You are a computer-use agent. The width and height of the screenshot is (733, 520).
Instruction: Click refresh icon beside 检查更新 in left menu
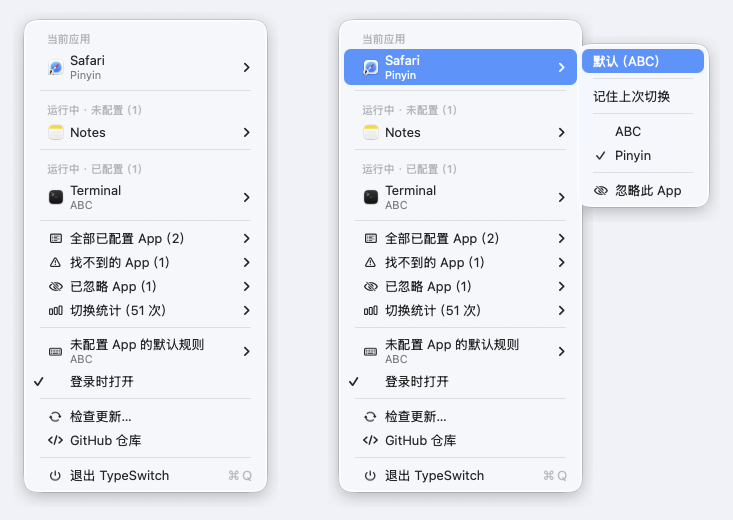[x=56, y=416]
